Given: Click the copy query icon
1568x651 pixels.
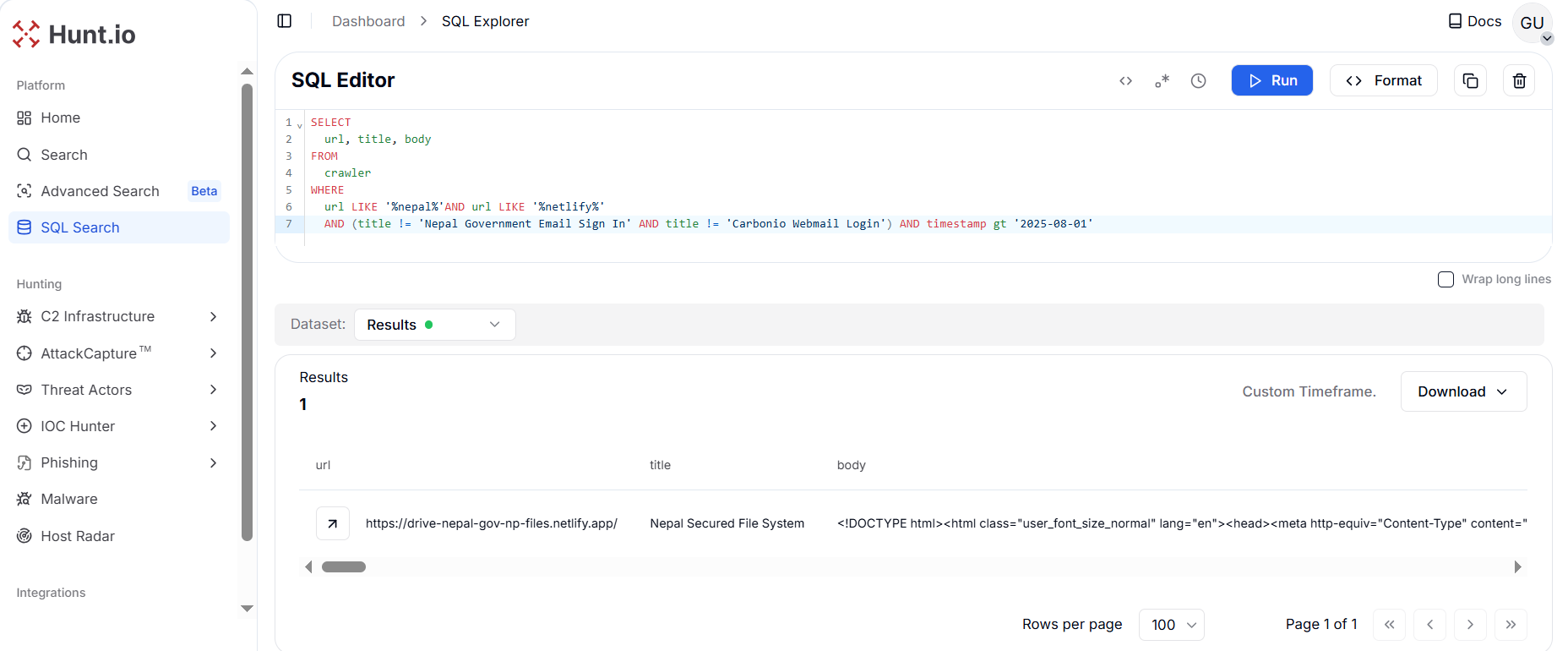Looking at the screenshot, I should click(1470, 81).
